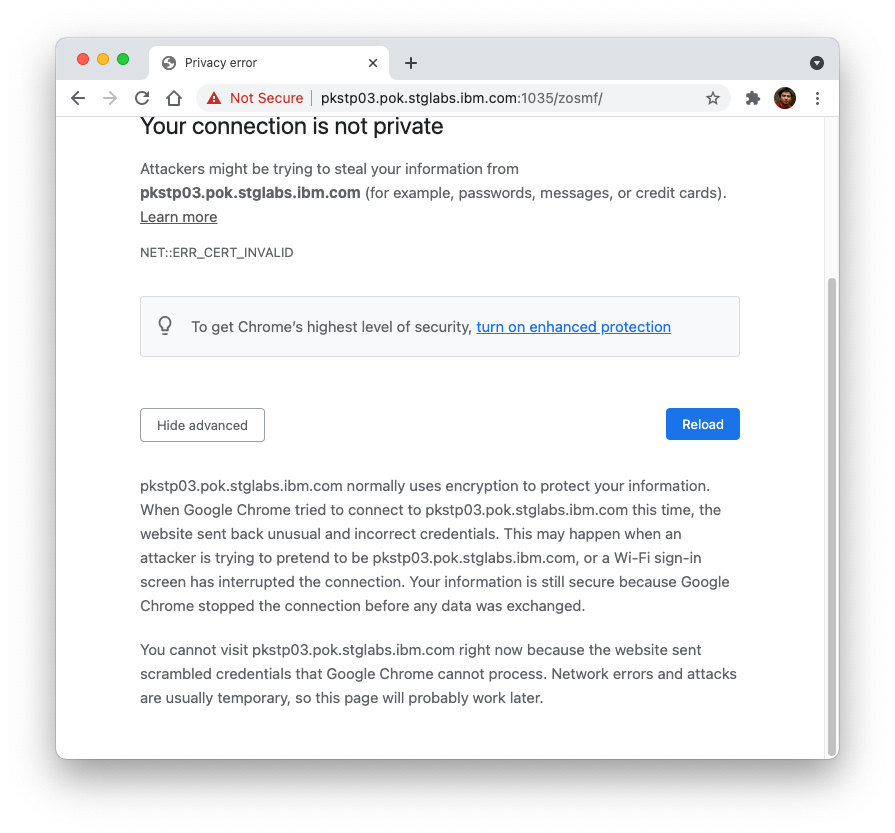This screenshot has width=895, height=833.
Task: Click the back navigation arrow
Action: (78, 98)
